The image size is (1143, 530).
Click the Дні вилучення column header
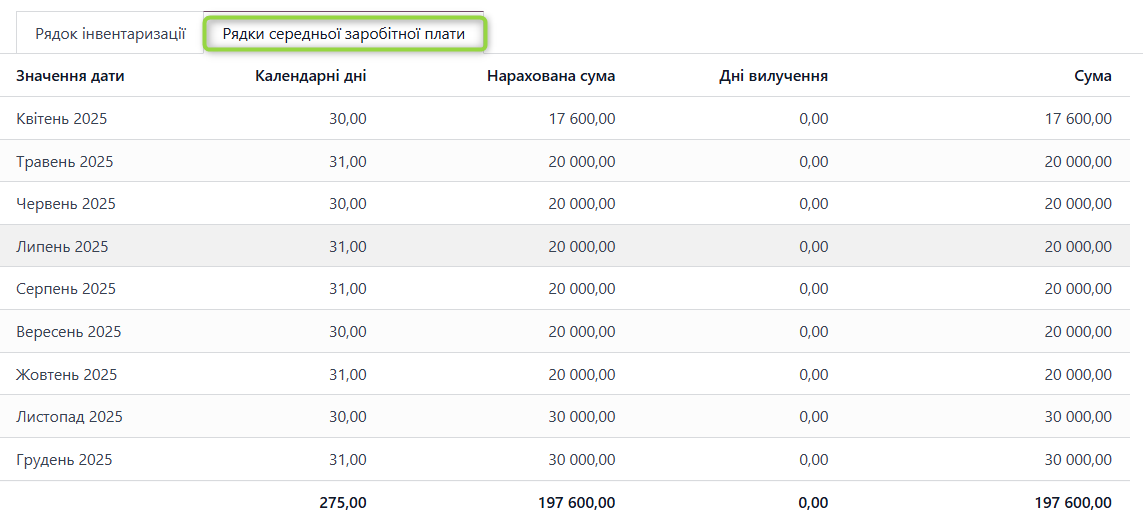point(773,76)
